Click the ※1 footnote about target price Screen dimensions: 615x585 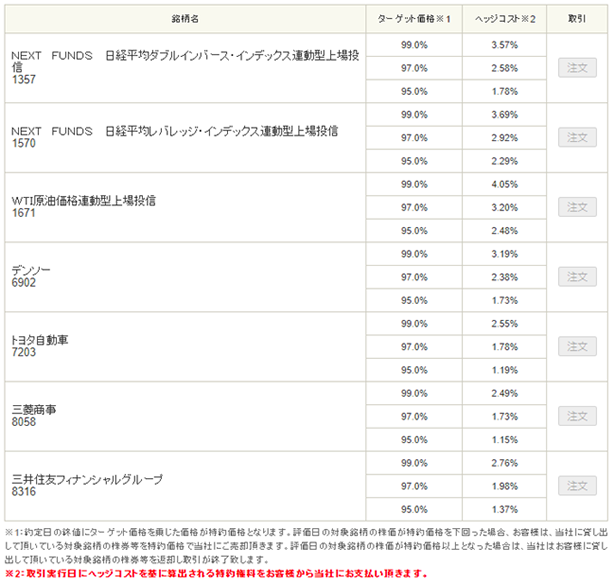306,546
